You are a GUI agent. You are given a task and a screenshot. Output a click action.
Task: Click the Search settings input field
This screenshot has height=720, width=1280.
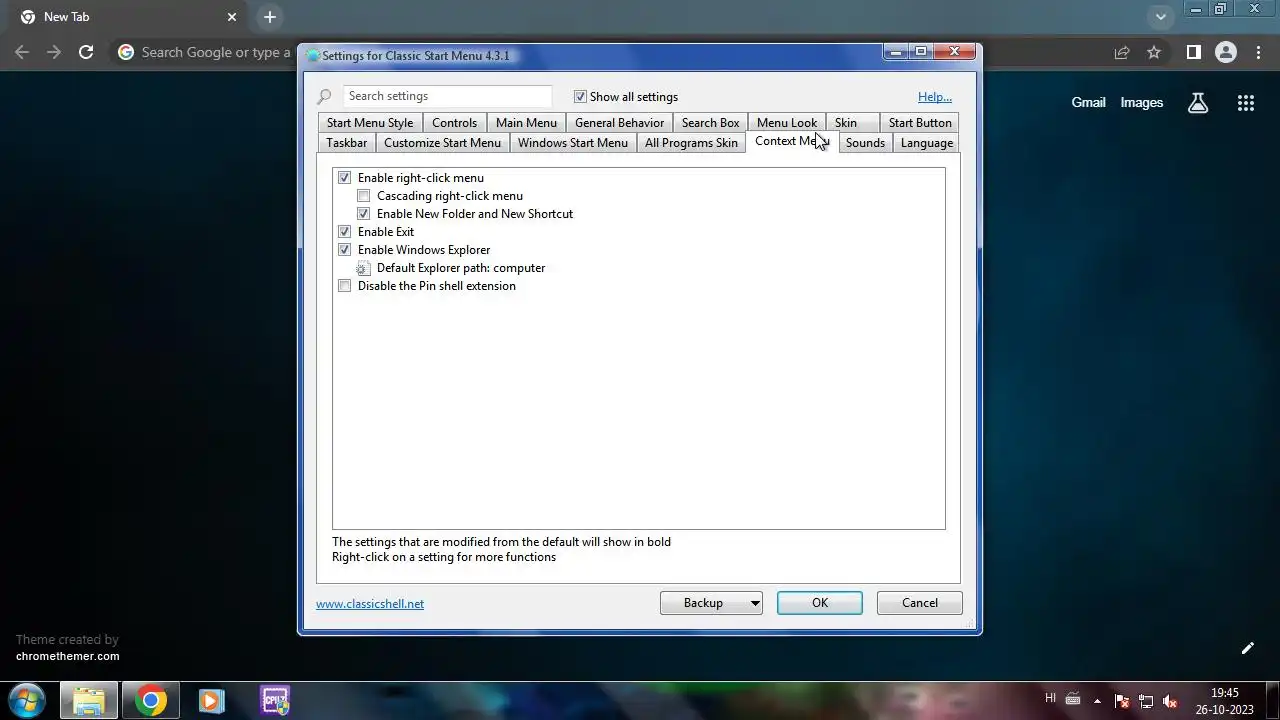pyautogui.click(x=447, y=96)
